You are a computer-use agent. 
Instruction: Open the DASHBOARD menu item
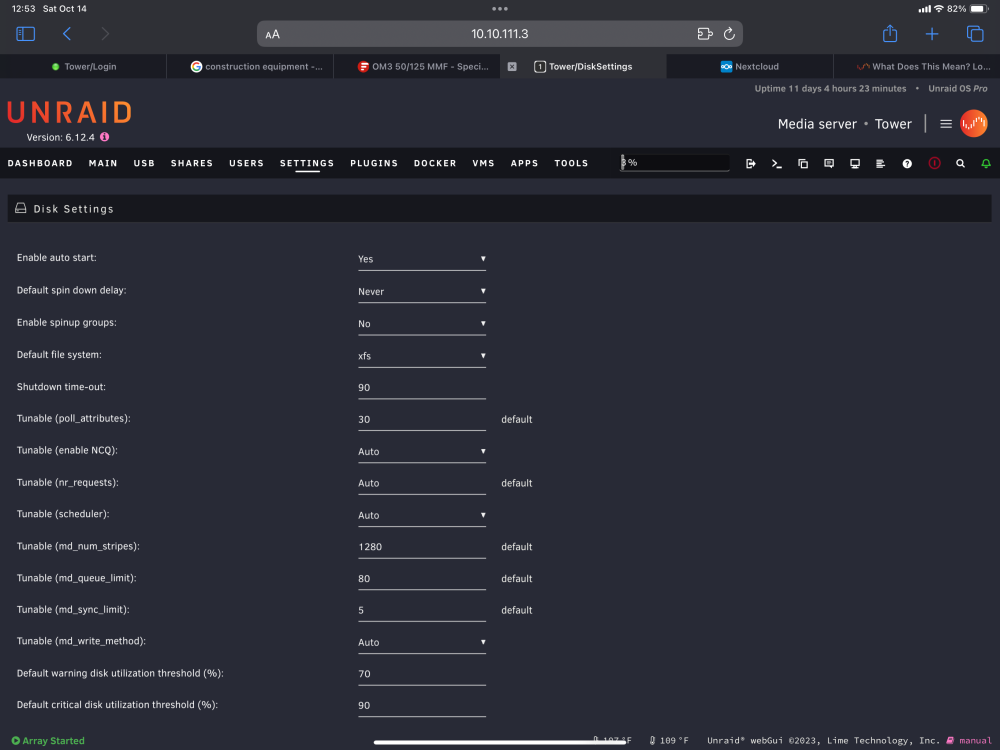pyautogui.click(x=40, y=163)
